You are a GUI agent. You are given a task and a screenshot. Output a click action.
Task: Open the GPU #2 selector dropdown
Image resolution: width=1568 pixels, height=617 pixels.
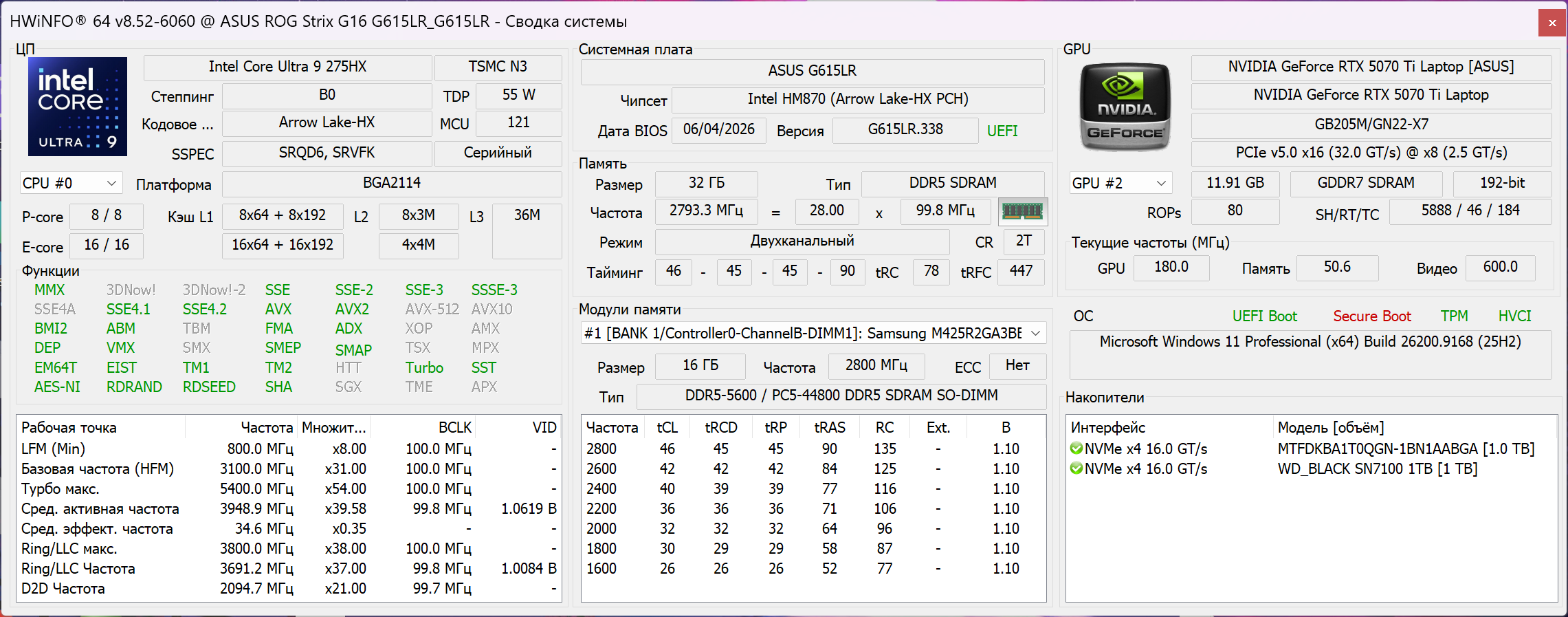pos(1120,184)
